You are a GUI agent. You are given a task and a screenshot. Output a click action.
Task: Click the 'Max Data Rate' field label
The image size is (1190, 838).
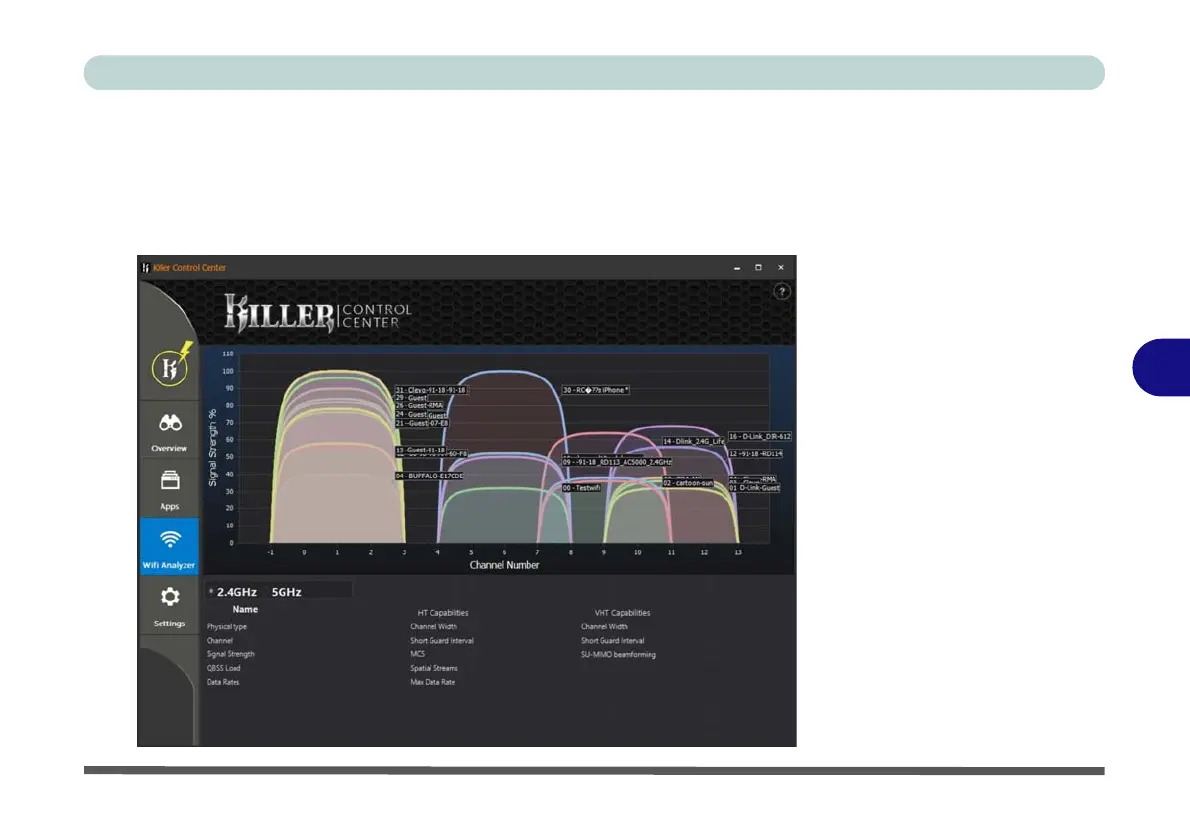pyautogui.click(x=433, y=682)
